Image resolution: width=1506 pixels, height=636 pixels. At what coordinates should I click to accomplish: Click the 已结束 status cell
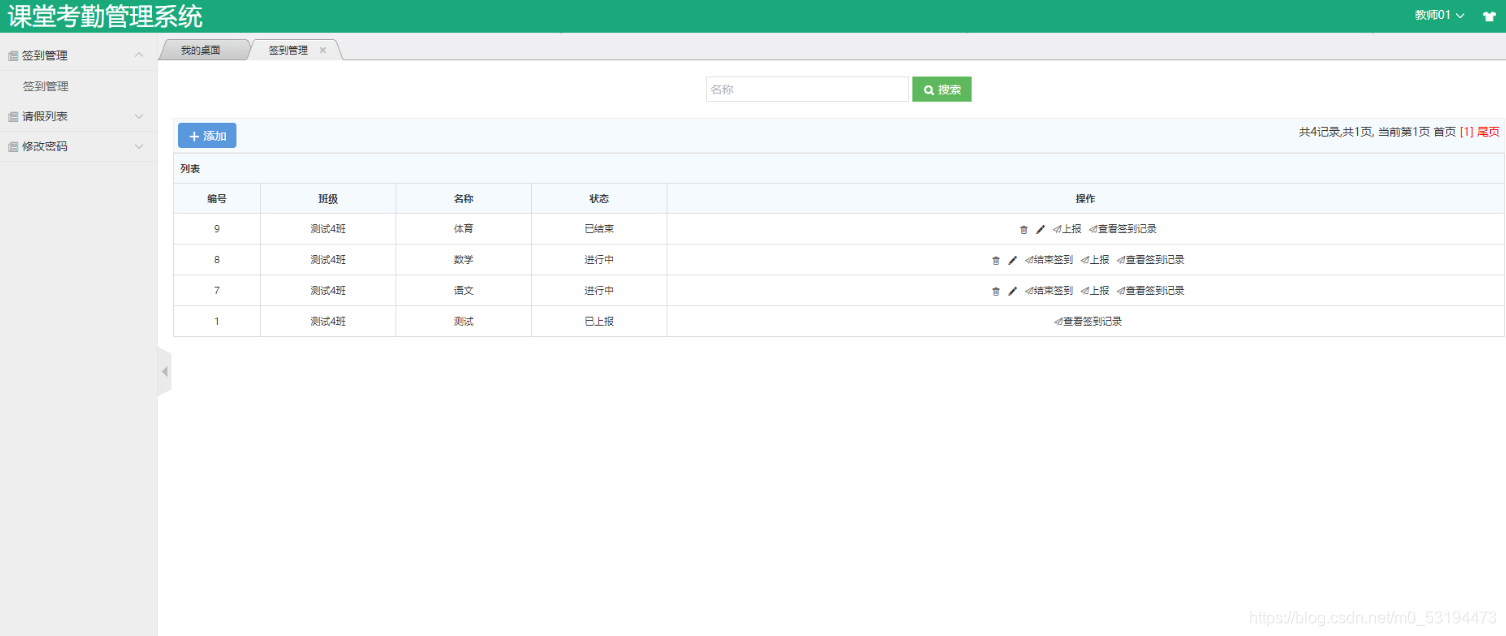(599, 229)
